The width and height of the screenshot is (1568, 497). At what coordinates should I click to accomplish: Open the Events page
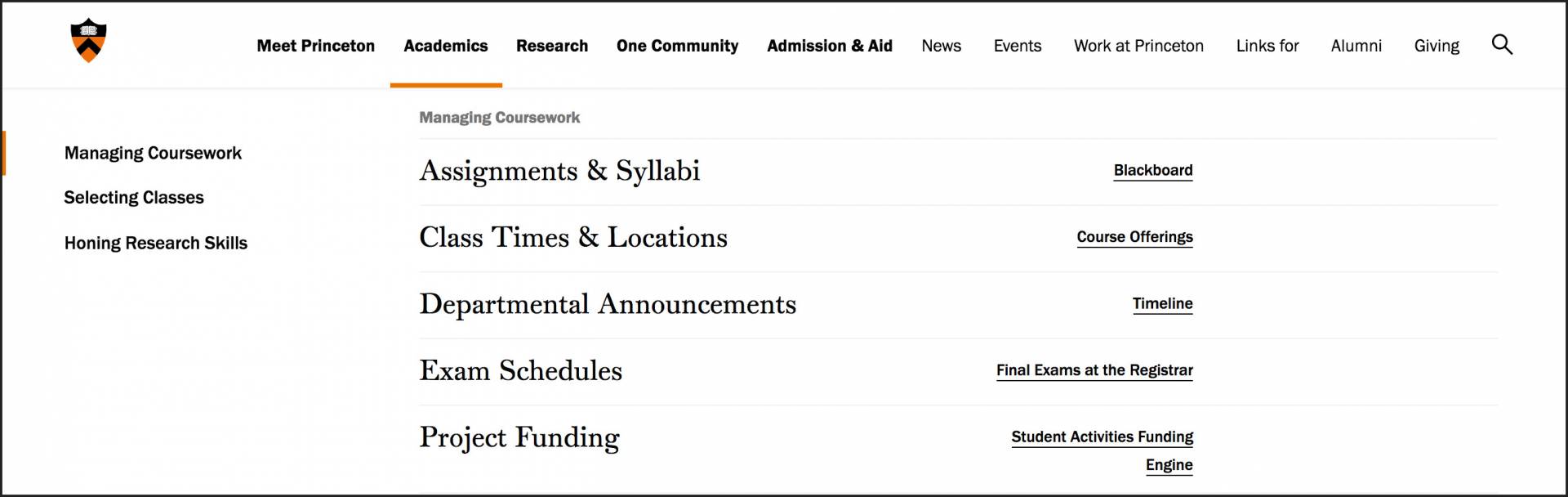point(1017,47)
